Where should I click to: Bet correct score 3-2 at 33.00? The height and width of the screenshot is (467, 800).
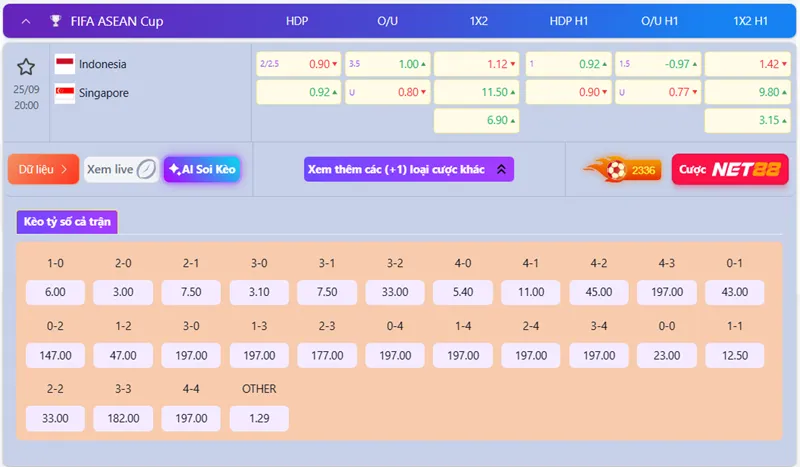(395, 292)
